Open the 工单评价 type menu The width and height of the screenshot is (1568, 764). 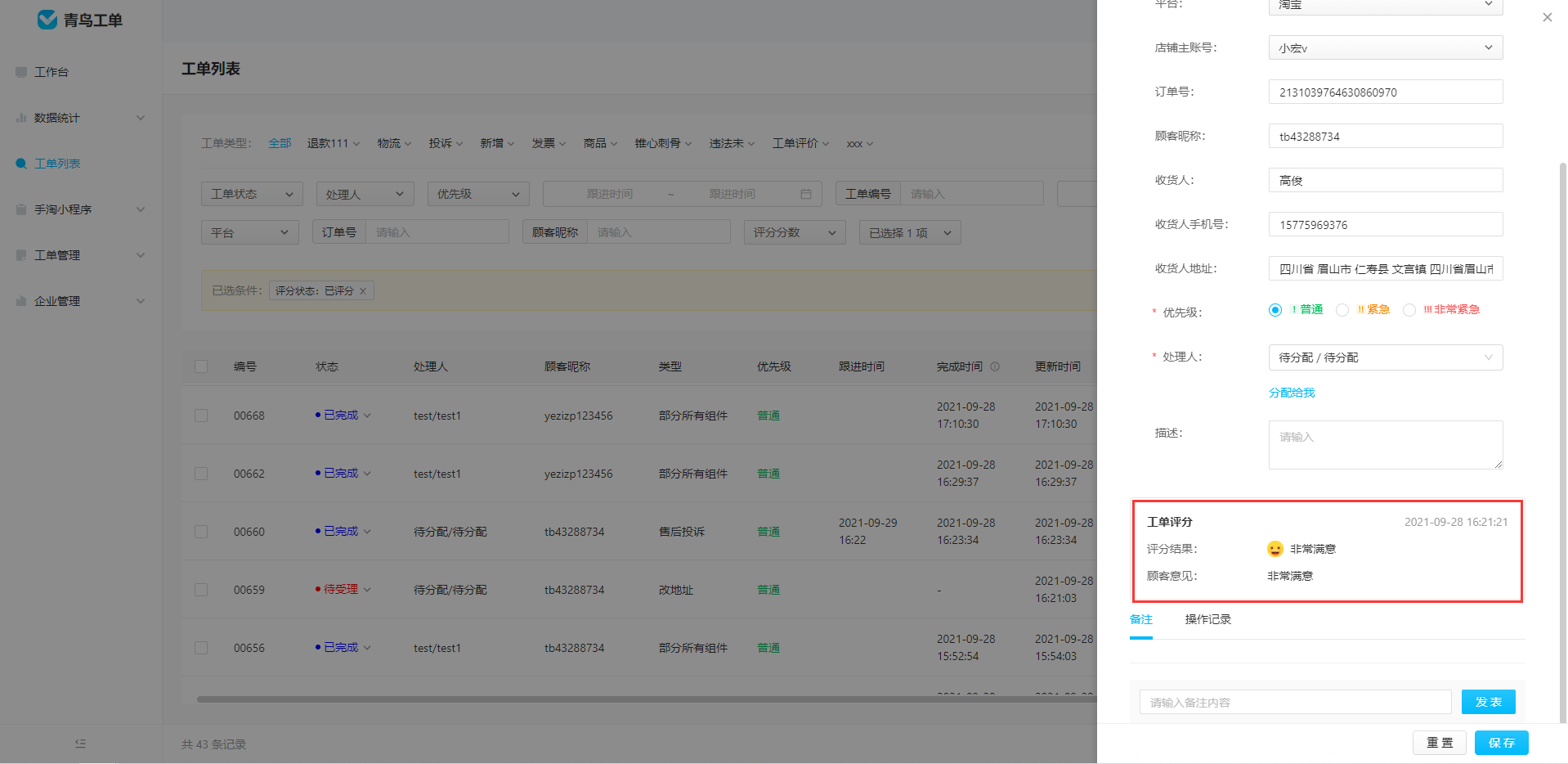point(800,143)
